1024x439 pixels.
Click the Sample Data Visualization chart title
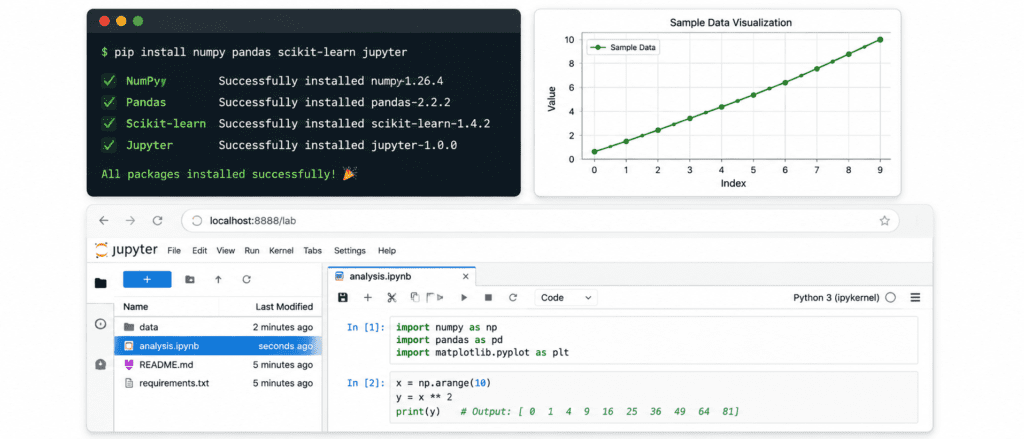click(731, 23)
